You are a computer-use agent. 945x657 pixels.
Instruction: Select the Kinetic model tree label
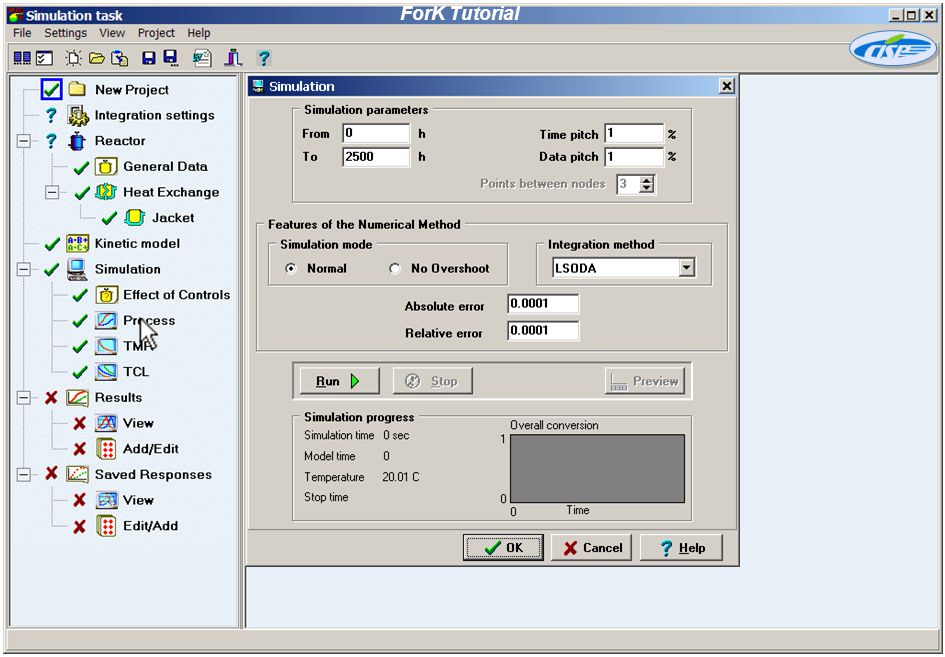click(137, 244)
